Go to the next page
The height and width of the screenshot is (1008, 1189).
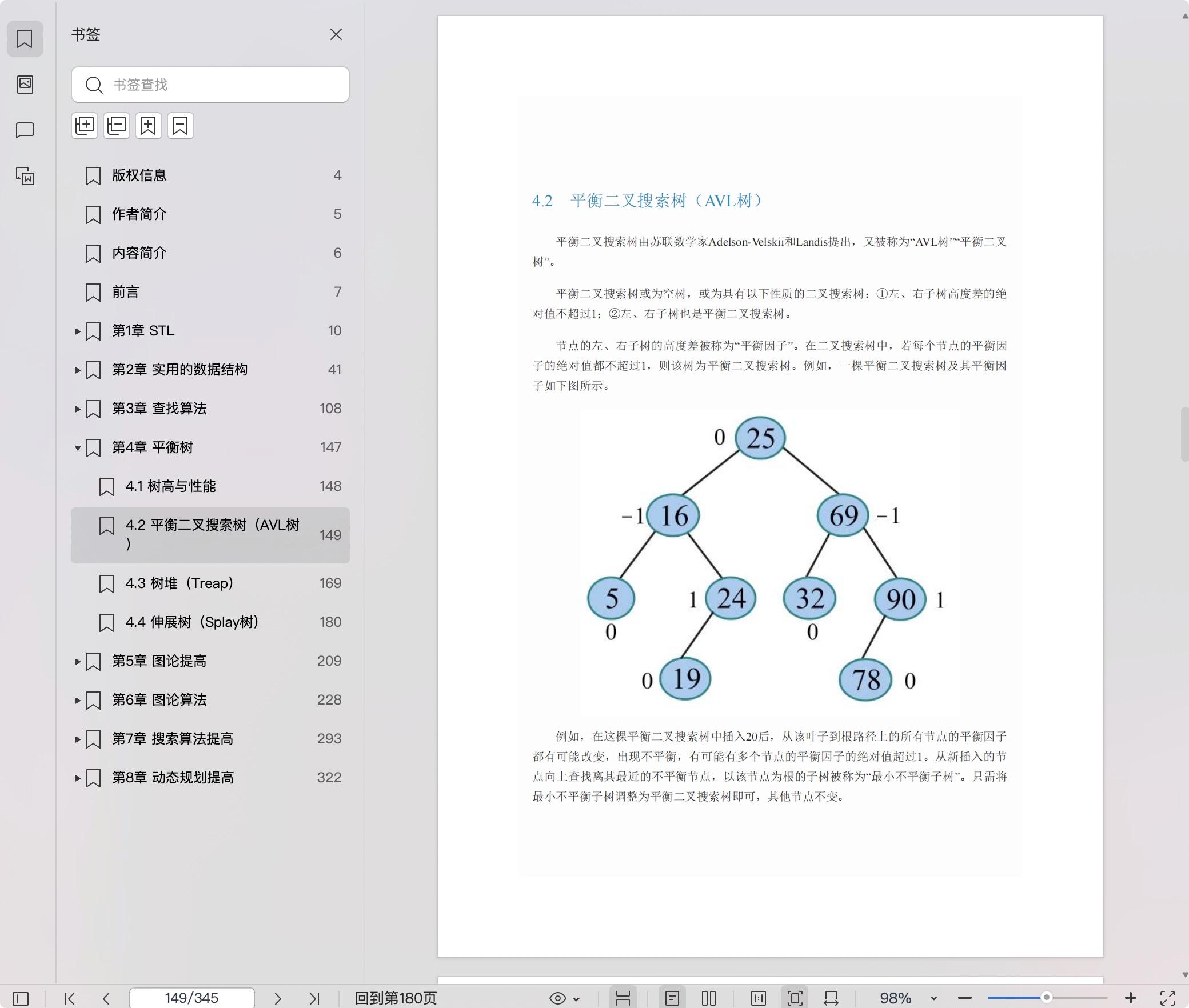(x=278, y=998)
